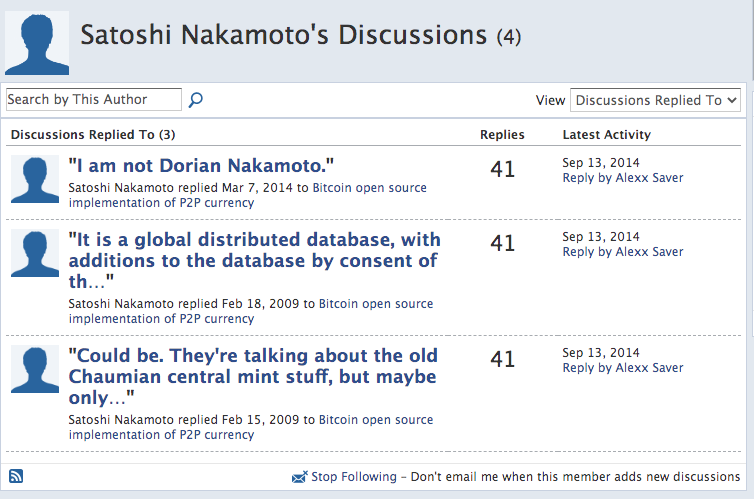Click avatar beside "Could be. They're talking" discussion
Image resolution: width=754 pixels, height=499 pixels.
(x=35, y=368)
